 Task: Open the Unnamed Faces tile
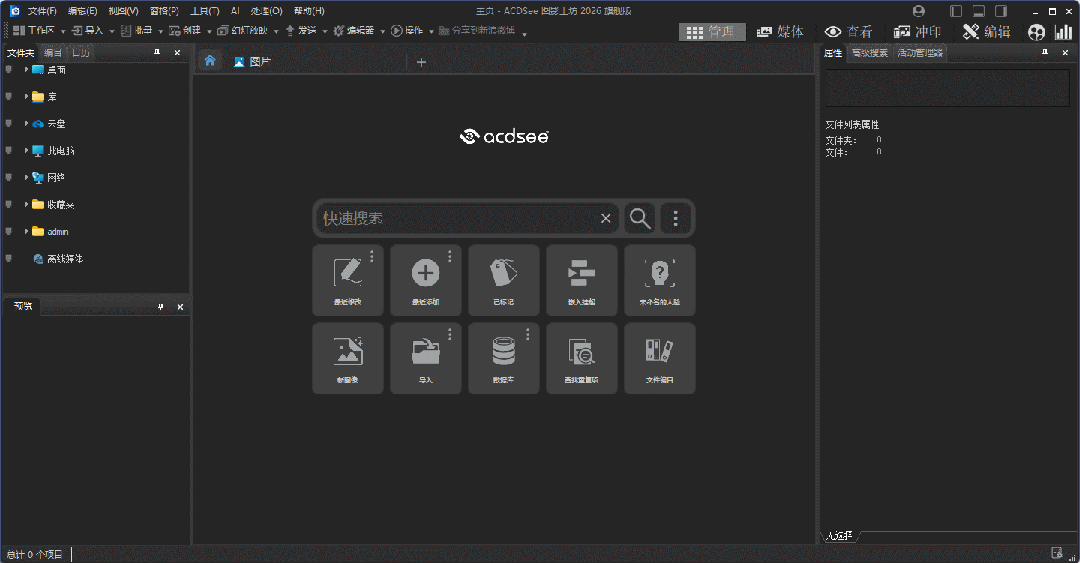coord(660,280)
